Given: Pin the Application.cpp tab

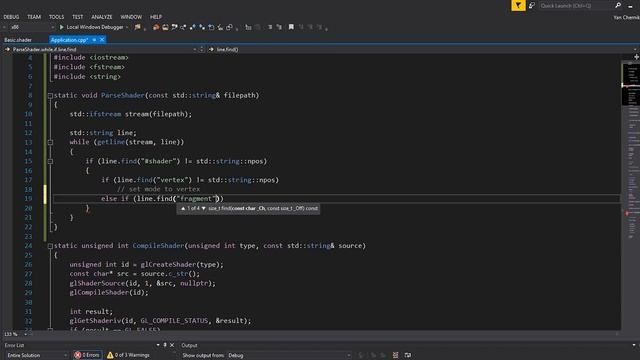Looking at the screenshot, I should (94, 40).
